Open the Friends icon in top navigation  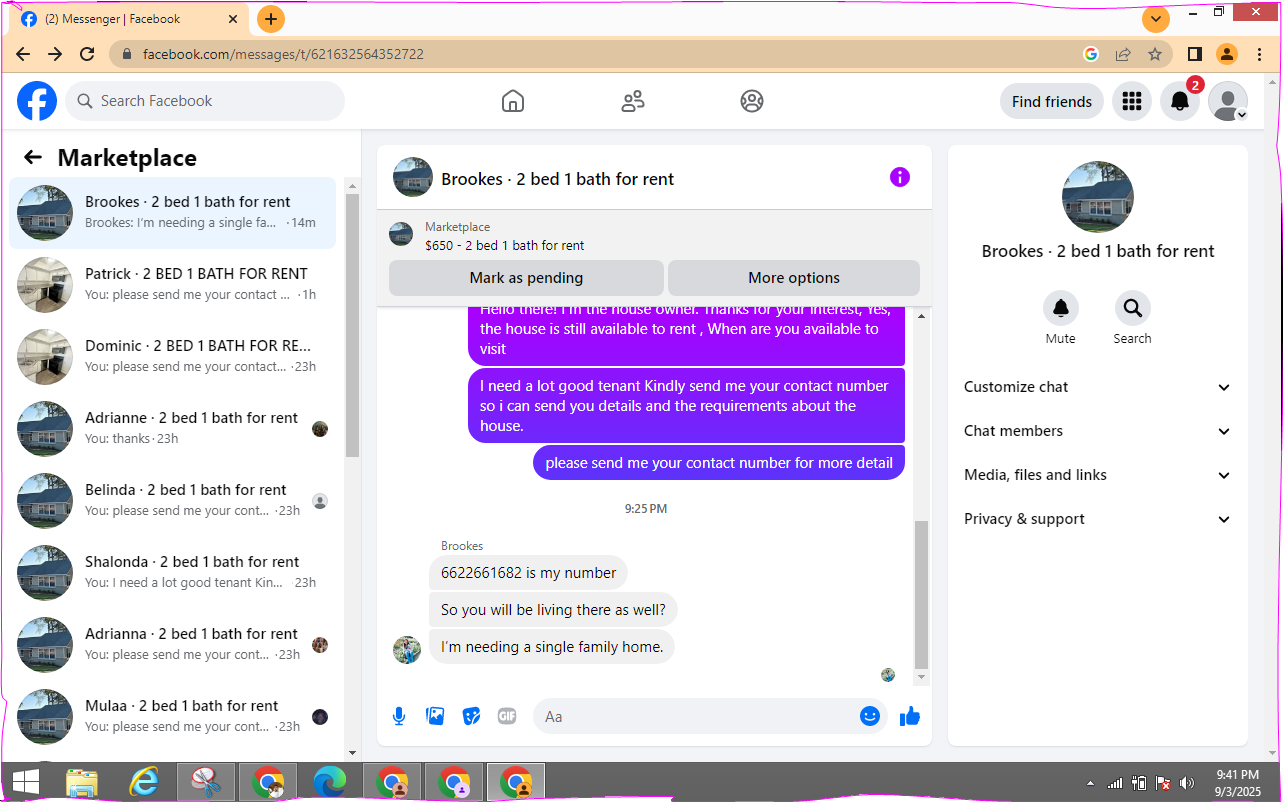click(633, 101)
